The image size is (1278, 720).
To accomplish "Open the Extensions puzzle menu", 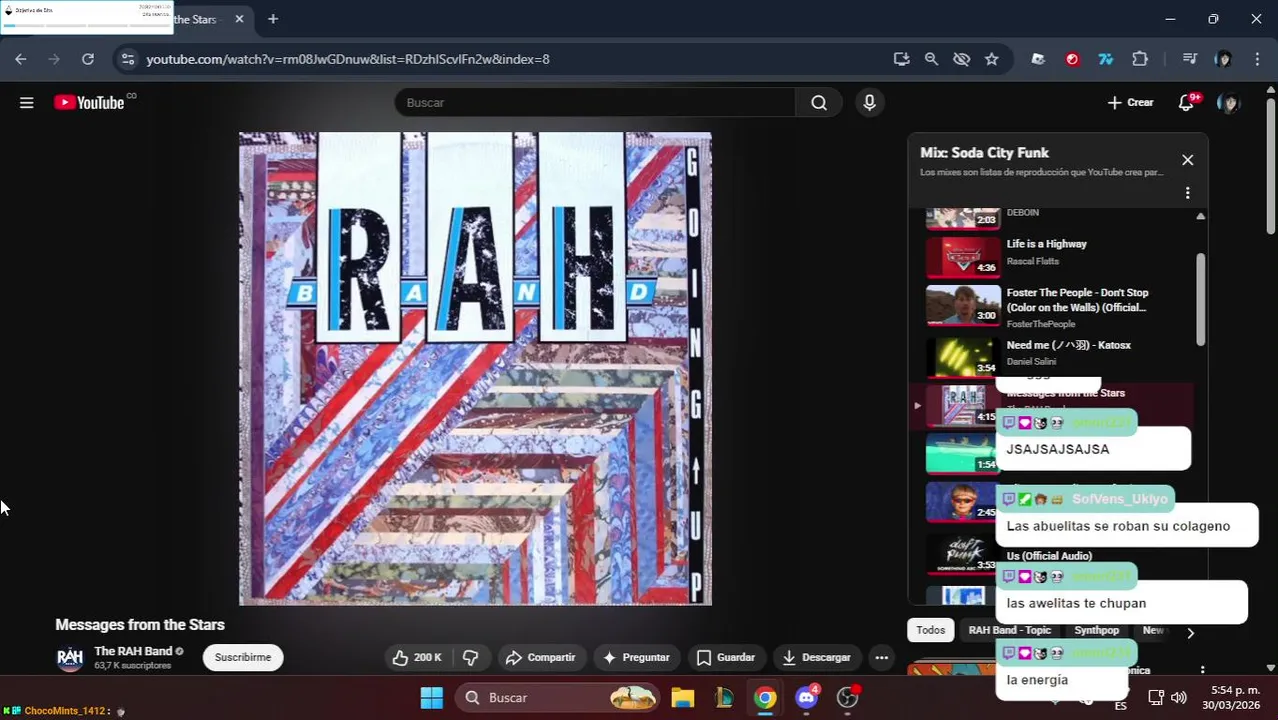I will (1140, 59).
